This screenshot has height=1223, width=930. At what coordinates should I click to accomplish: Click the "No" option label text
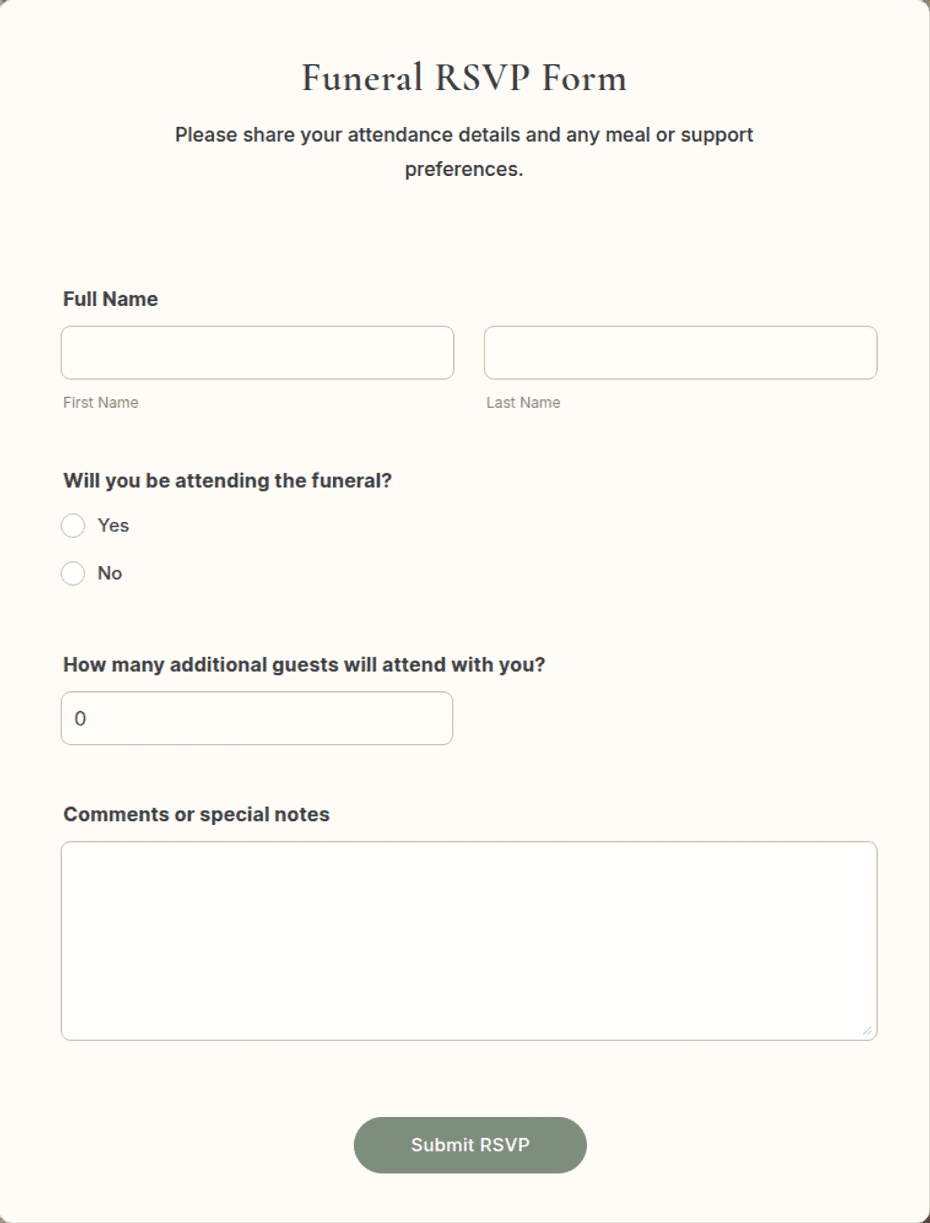pos(110,573)
